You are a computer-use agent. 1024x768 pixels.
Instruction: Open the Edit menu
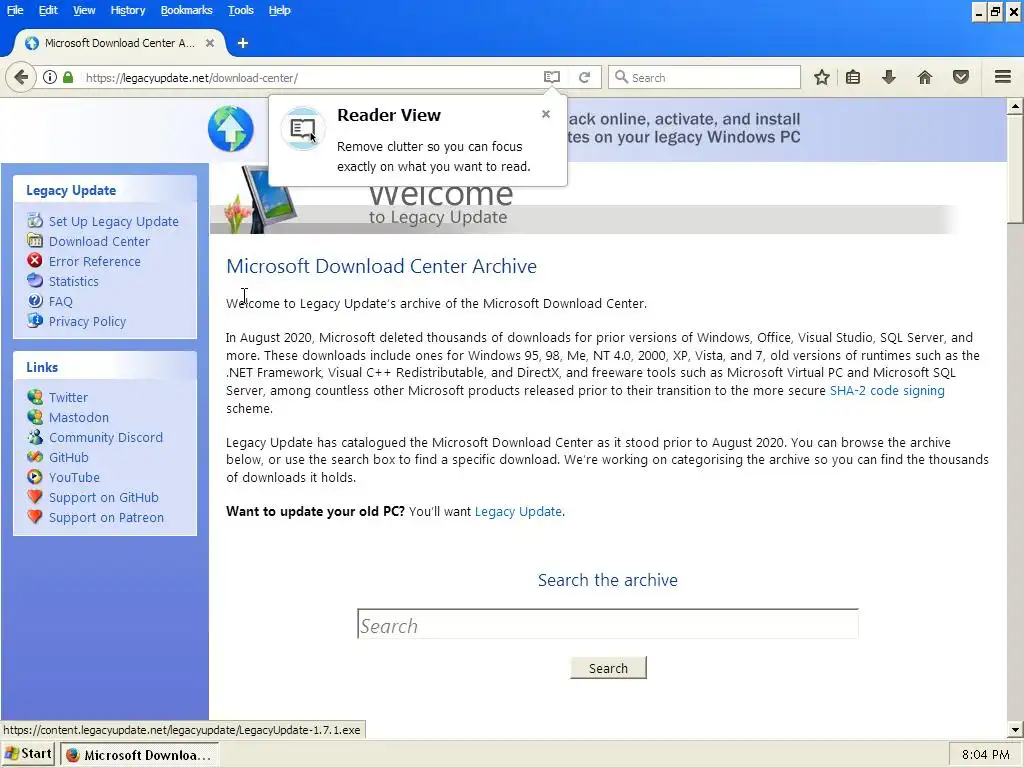pyautogui.click(x=48, y=10)
